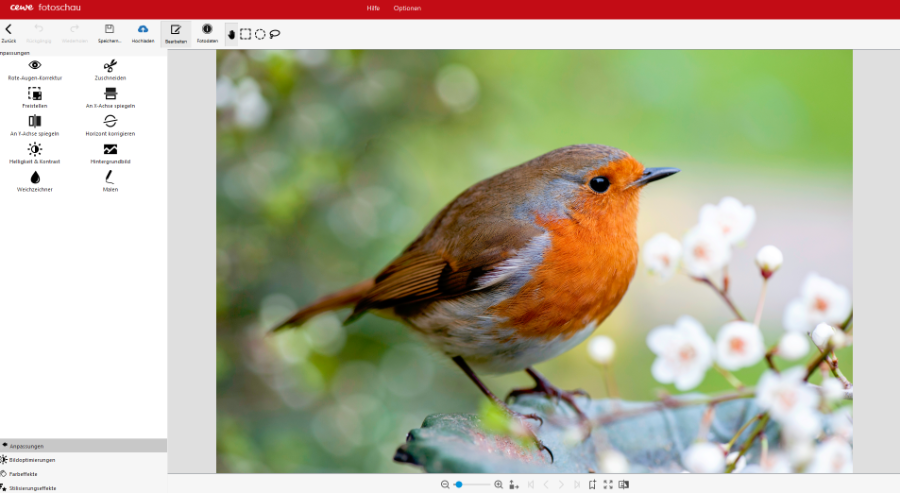The height and width of the screenshot is (493, 900).
Task: Select the rectangular selection tool
Action: click(246, 34)
